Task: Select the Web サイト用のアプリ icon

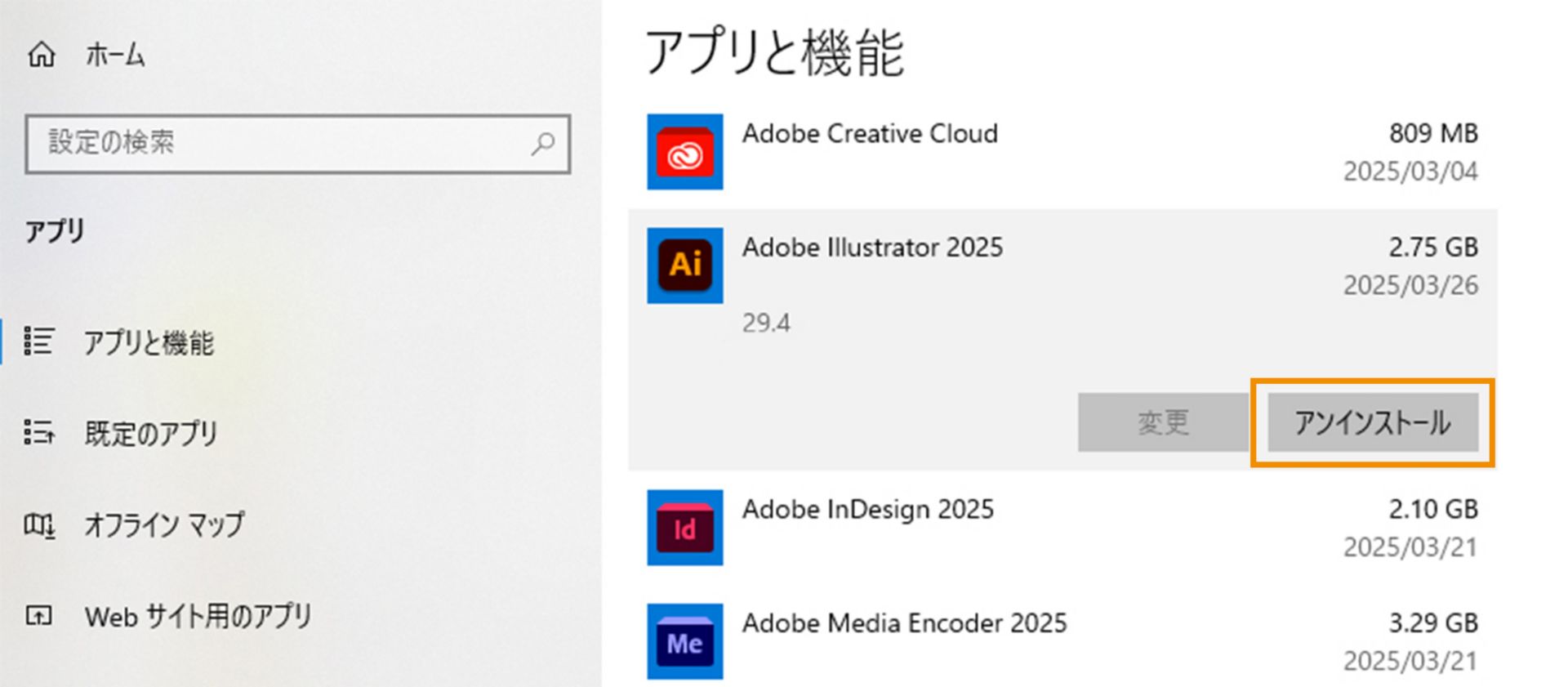Action: pos(39,615)
